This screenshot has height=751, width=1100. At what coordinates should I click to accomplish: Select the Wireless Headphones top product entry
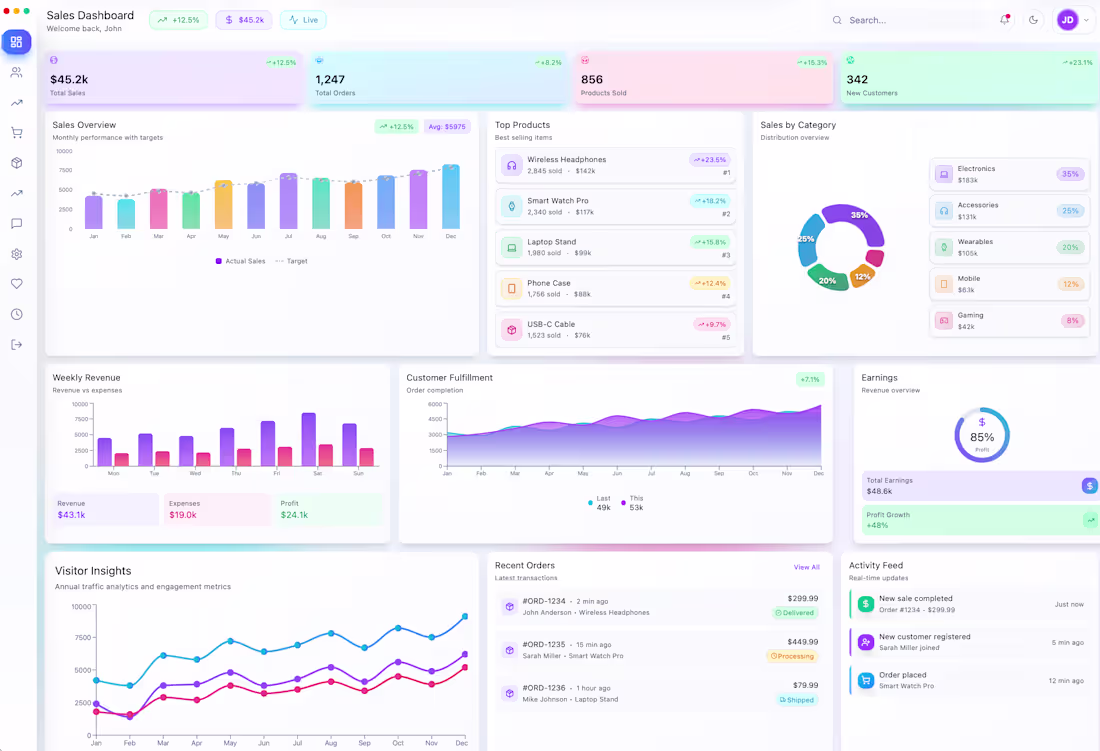pyautogui.click(x=616, y=164)
